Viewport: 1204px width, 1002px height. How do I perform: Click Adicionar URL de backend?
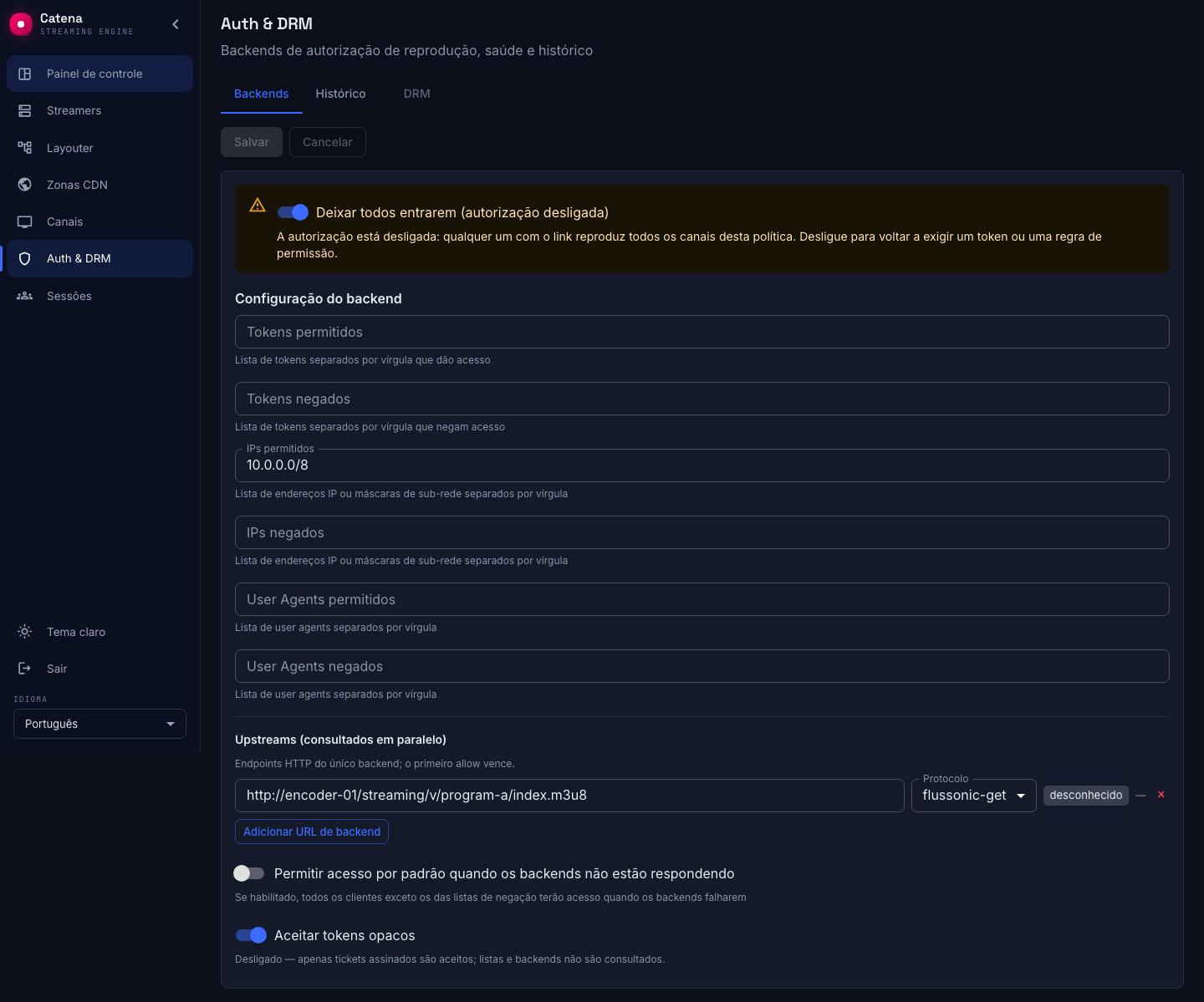[312, 832]
